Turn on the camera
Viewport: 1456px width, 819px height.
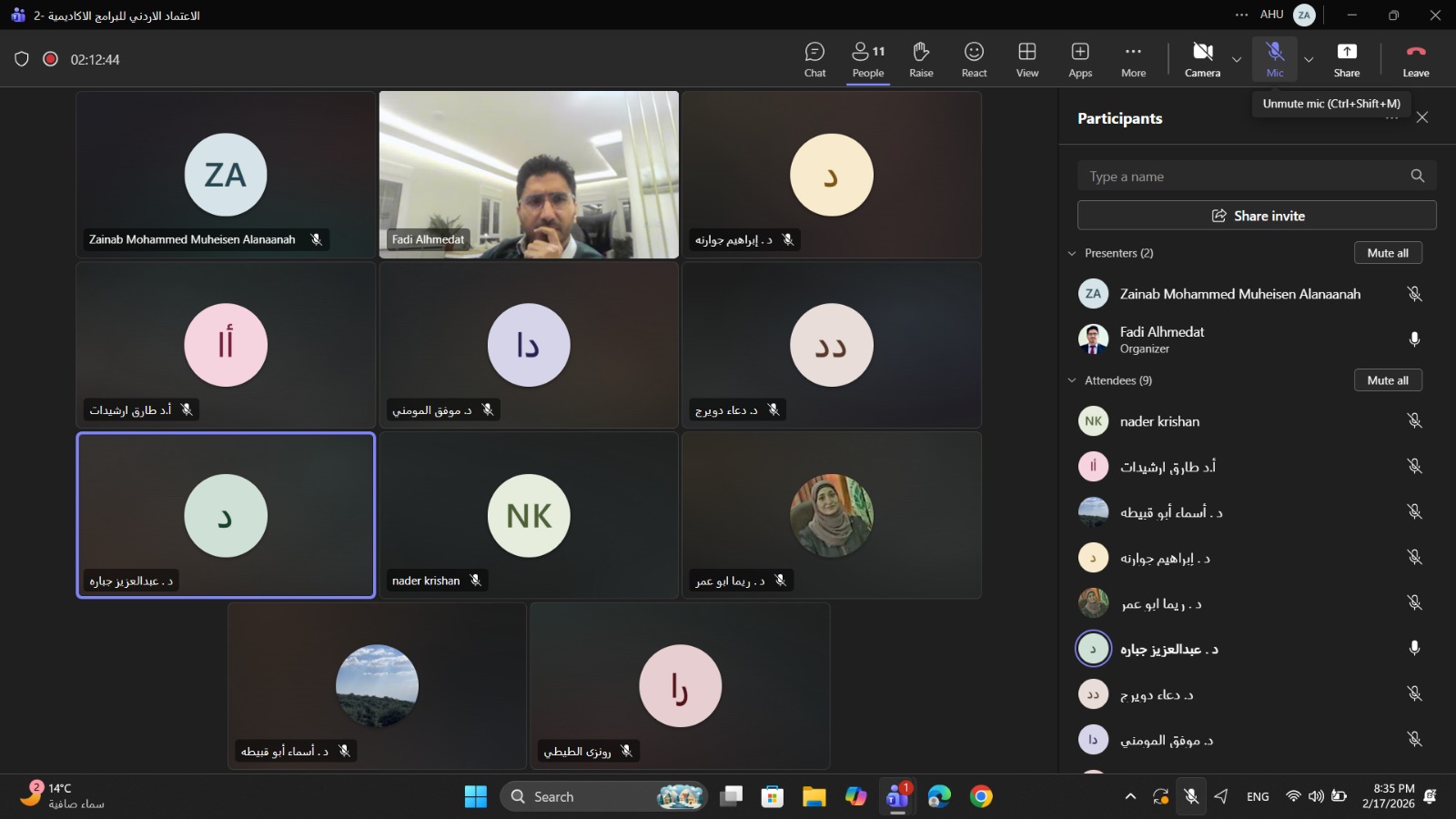pos(1202,59)
